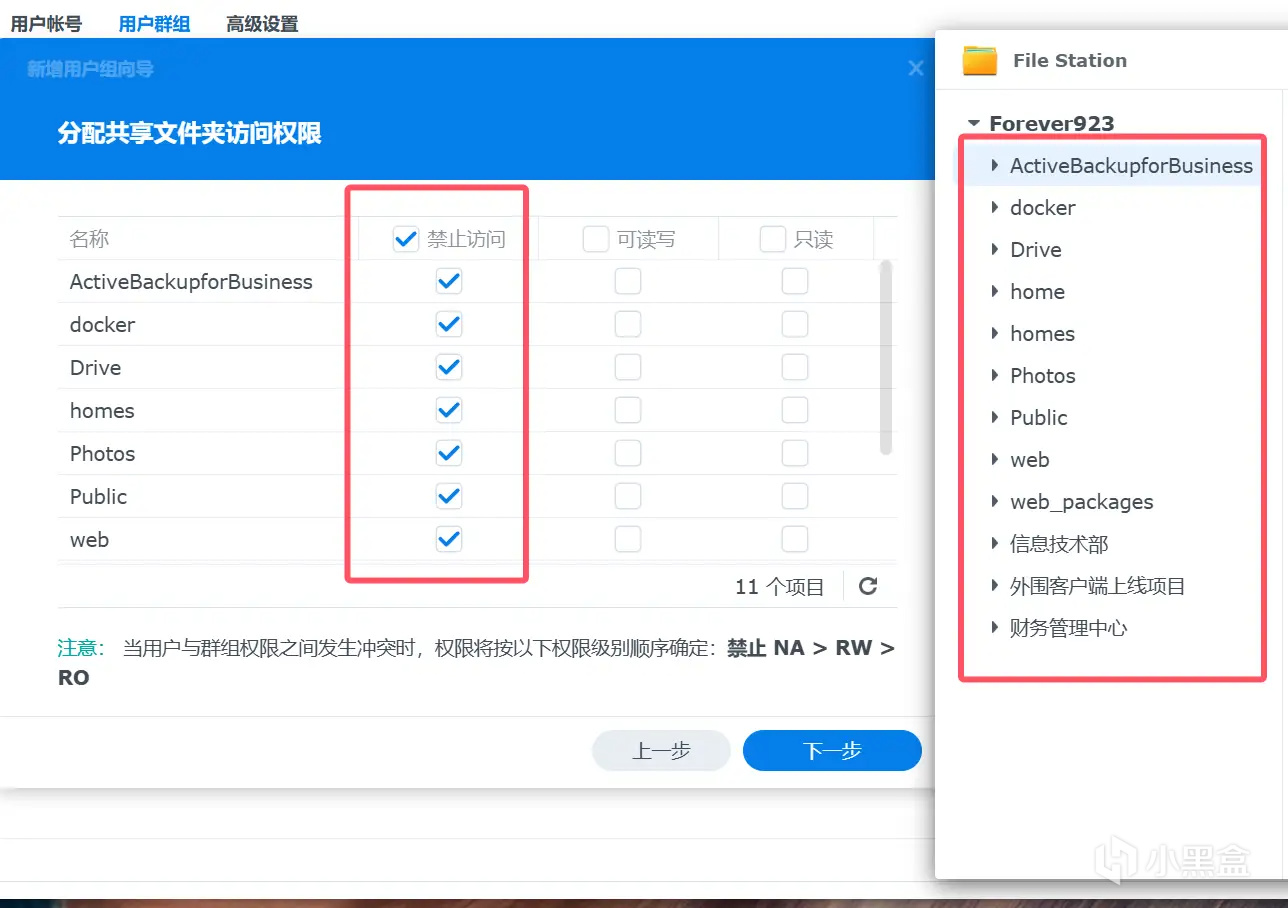Uncheck 禁止访问 for the web folder

[x=449, y=539]
